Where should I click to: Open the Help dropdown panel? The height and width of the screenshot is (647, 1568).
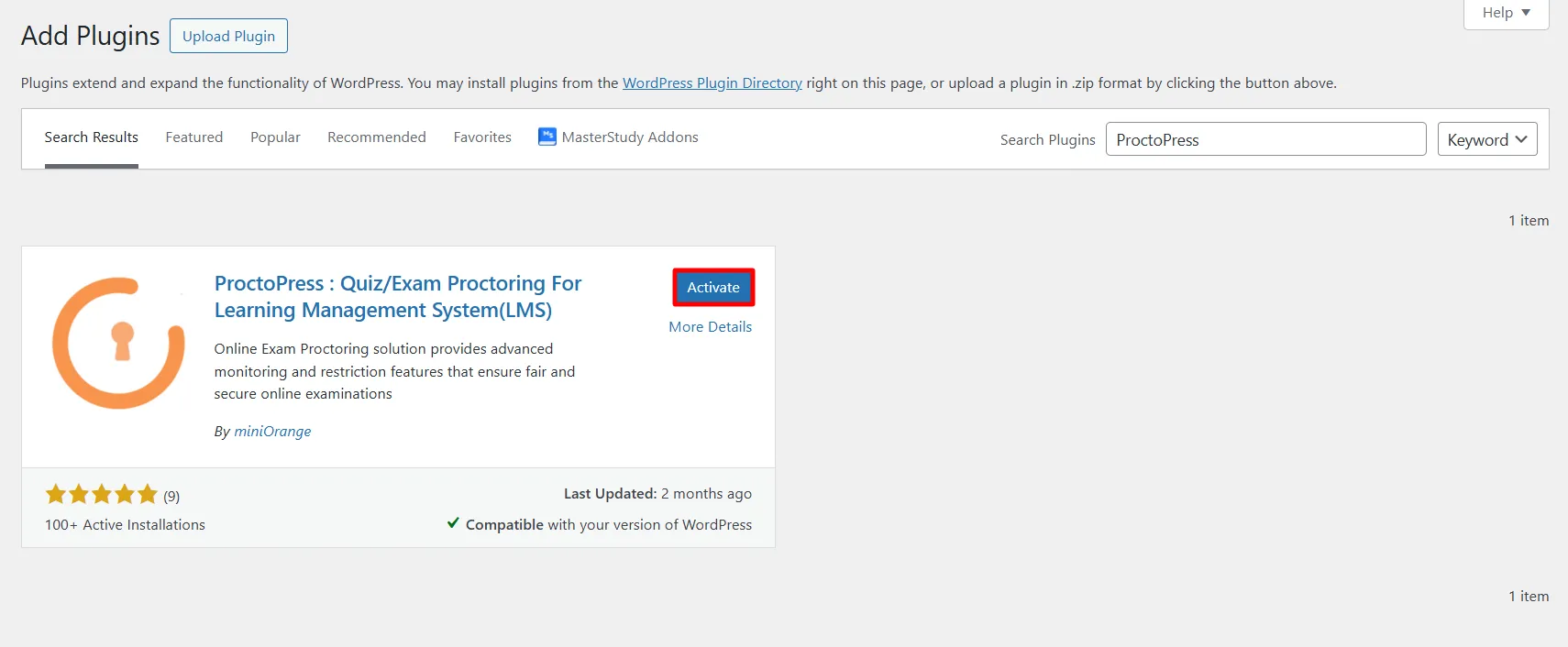coord(1507,13)
